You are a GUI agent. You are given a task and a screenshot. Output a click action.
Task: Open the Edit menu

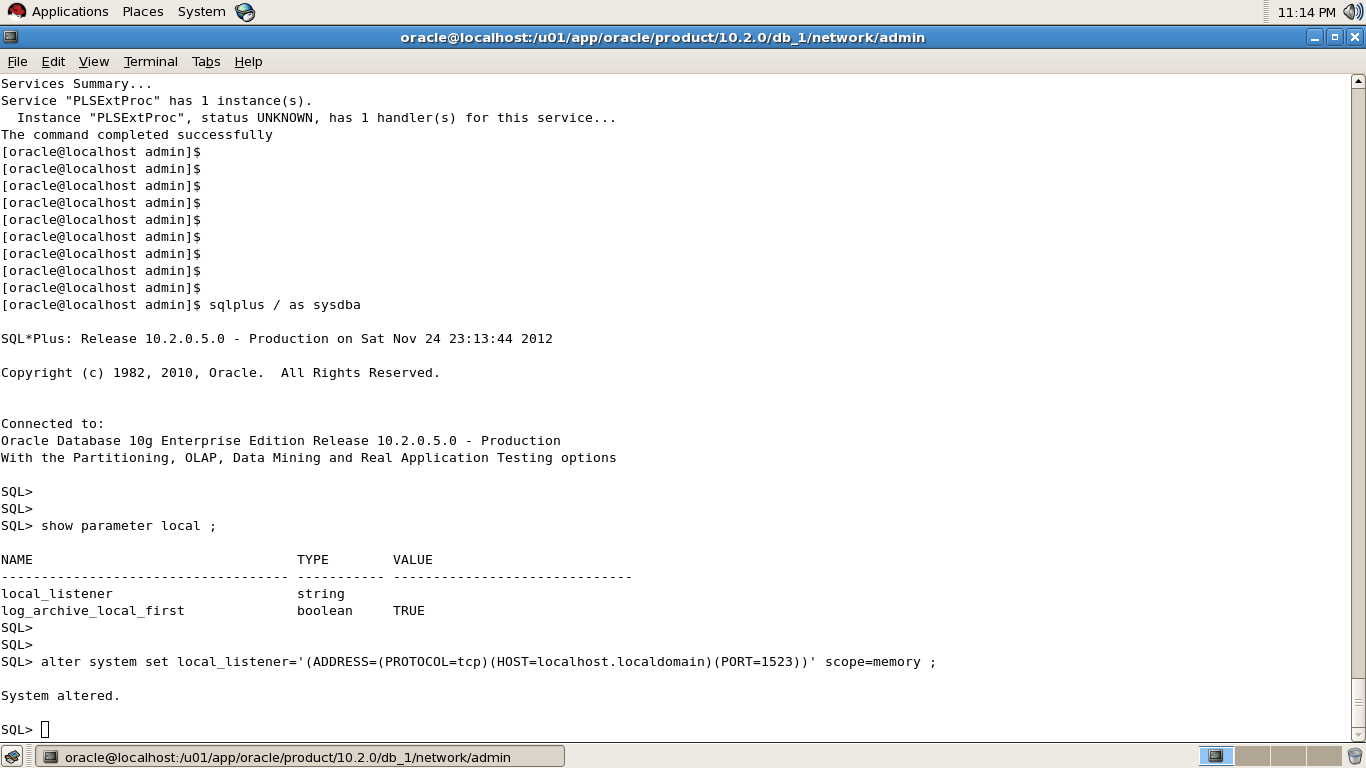coord(53,61)
